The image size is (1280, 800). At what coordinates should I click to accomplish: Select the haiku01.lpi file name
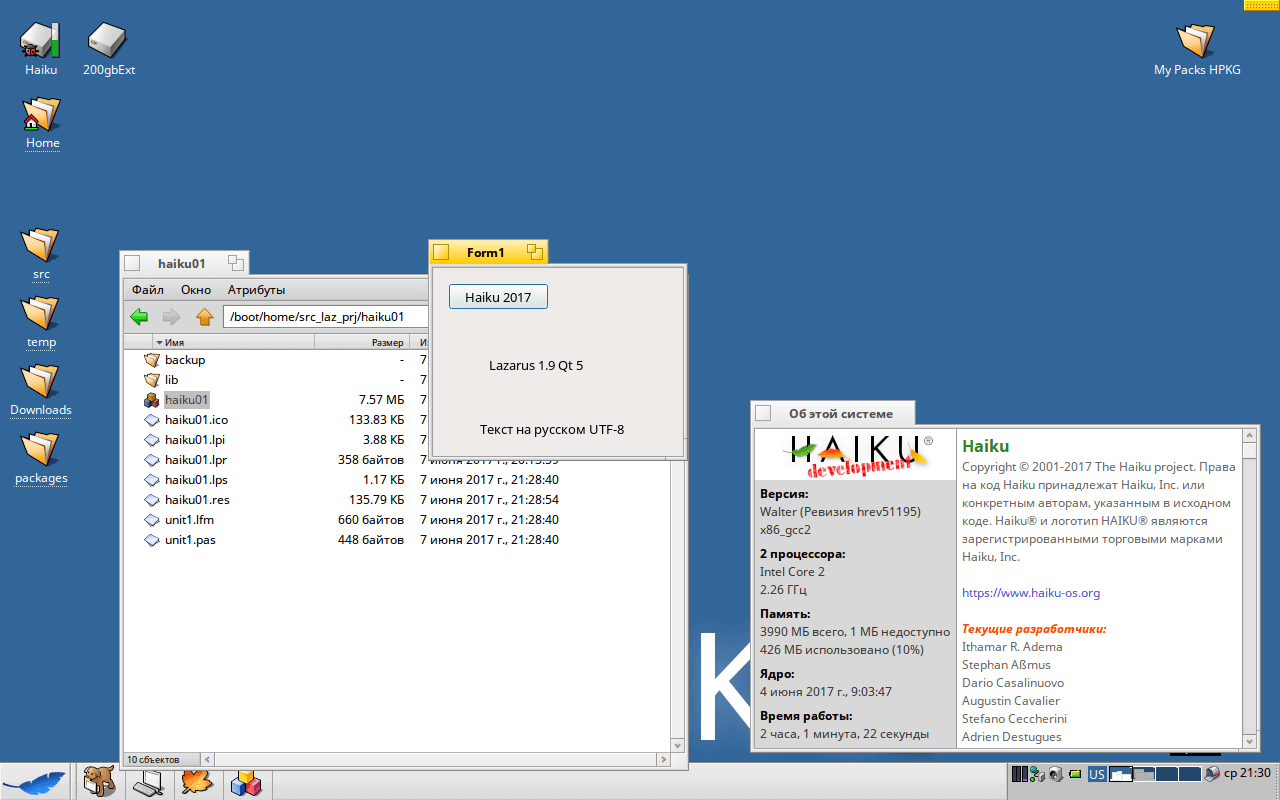click(x=194, y=439)
